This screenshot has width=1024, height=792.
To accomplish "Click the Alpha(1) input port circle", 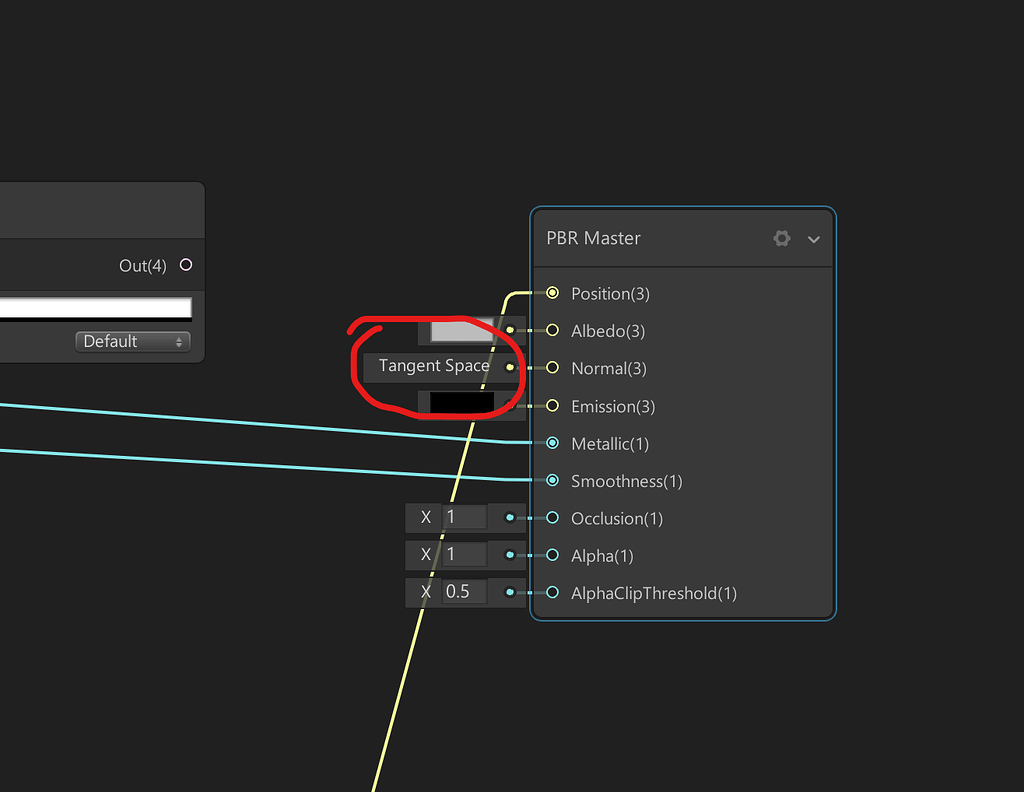I will tap(552, 555).
